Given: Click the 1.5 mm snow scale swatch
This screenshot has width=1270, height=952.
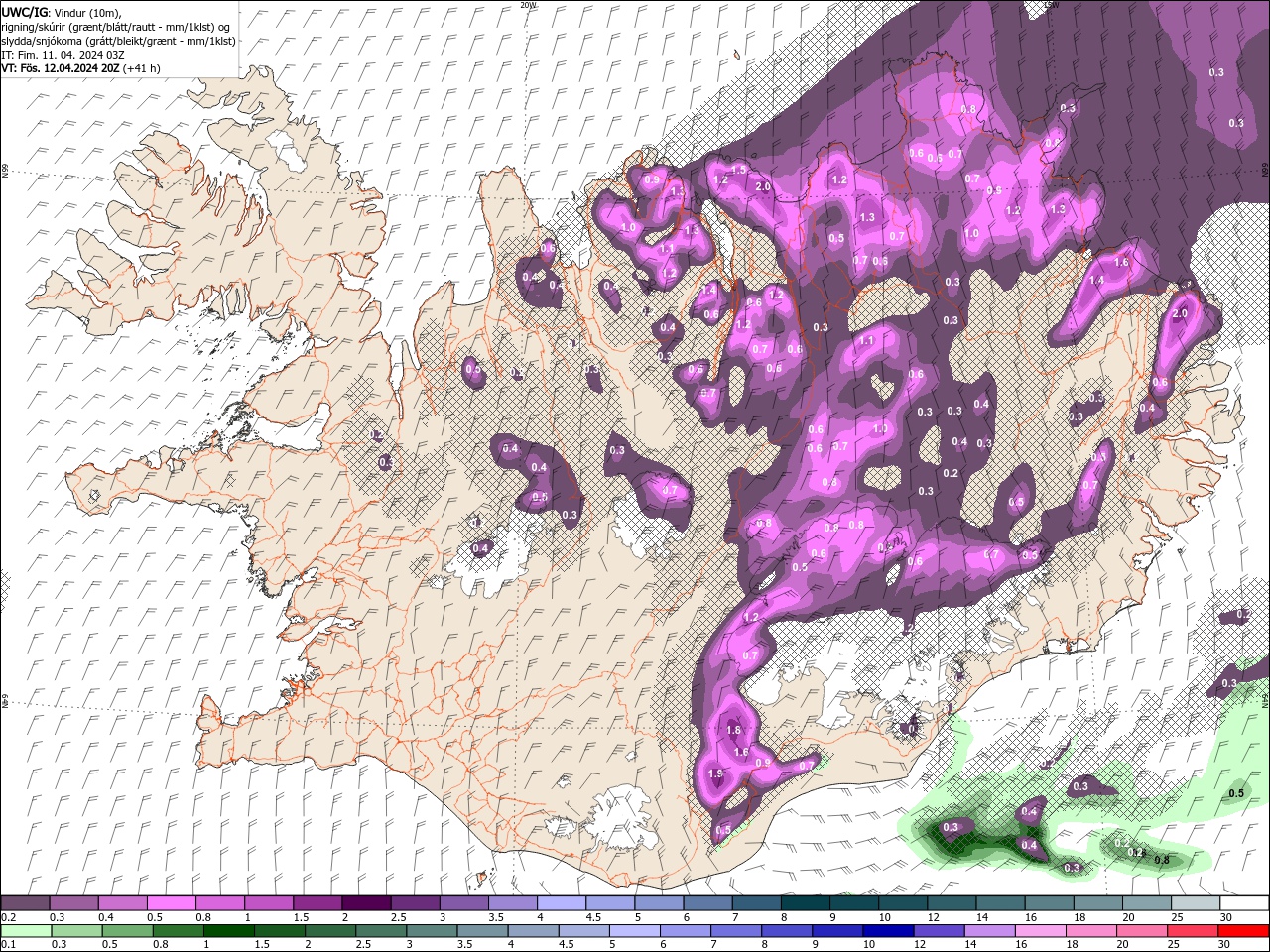Looking at the screenshot, I should (x=317, y=903).
